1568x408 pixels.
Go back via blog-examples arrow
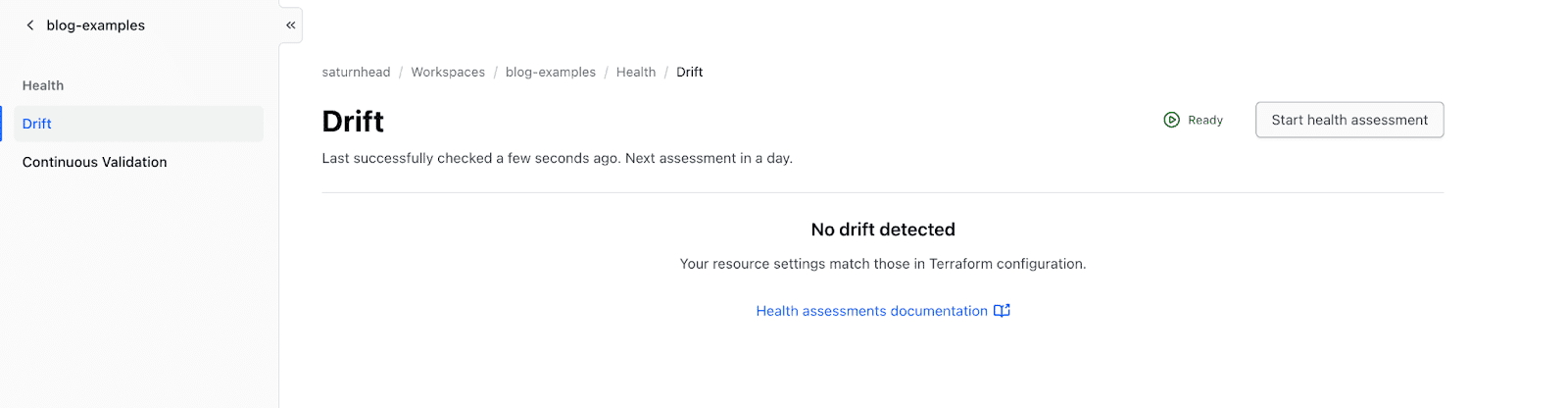tap(30, 25)
